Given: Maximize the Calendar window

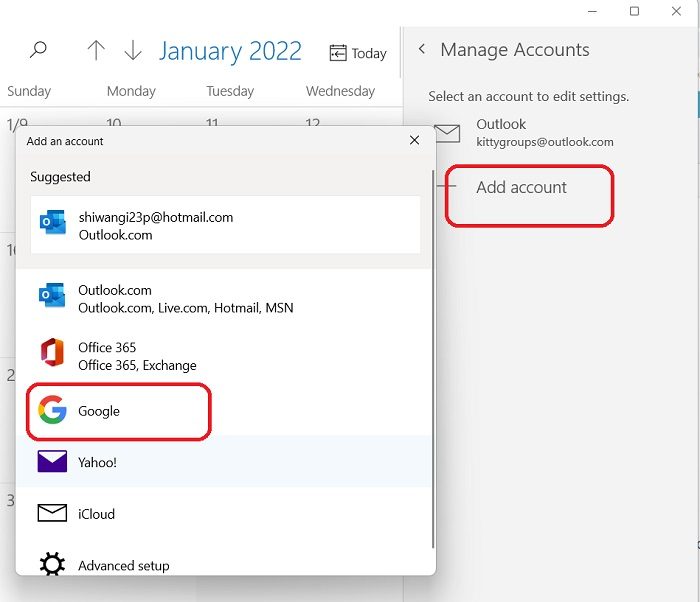Looking at the screenshot, I should click(x=634, y=11).
